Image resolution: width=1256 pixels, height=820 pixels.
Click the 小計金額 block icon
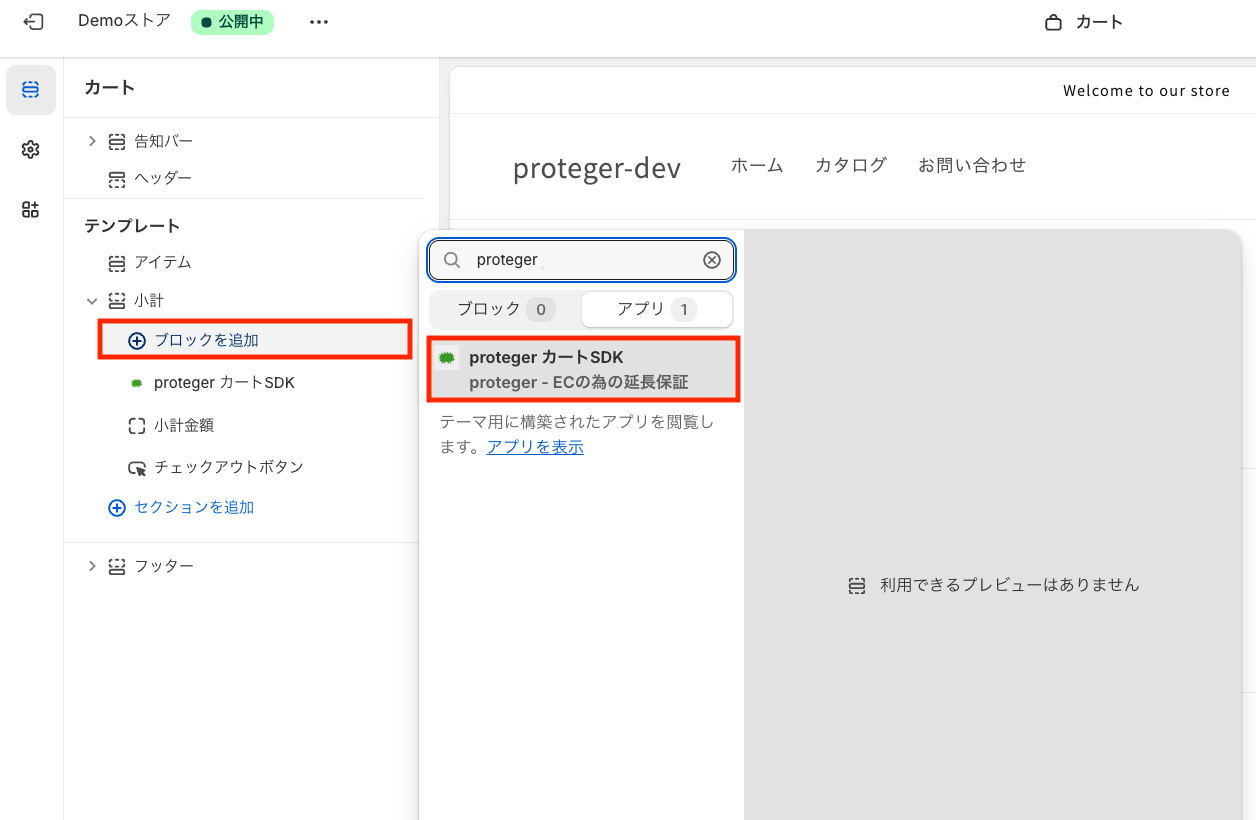137,425
